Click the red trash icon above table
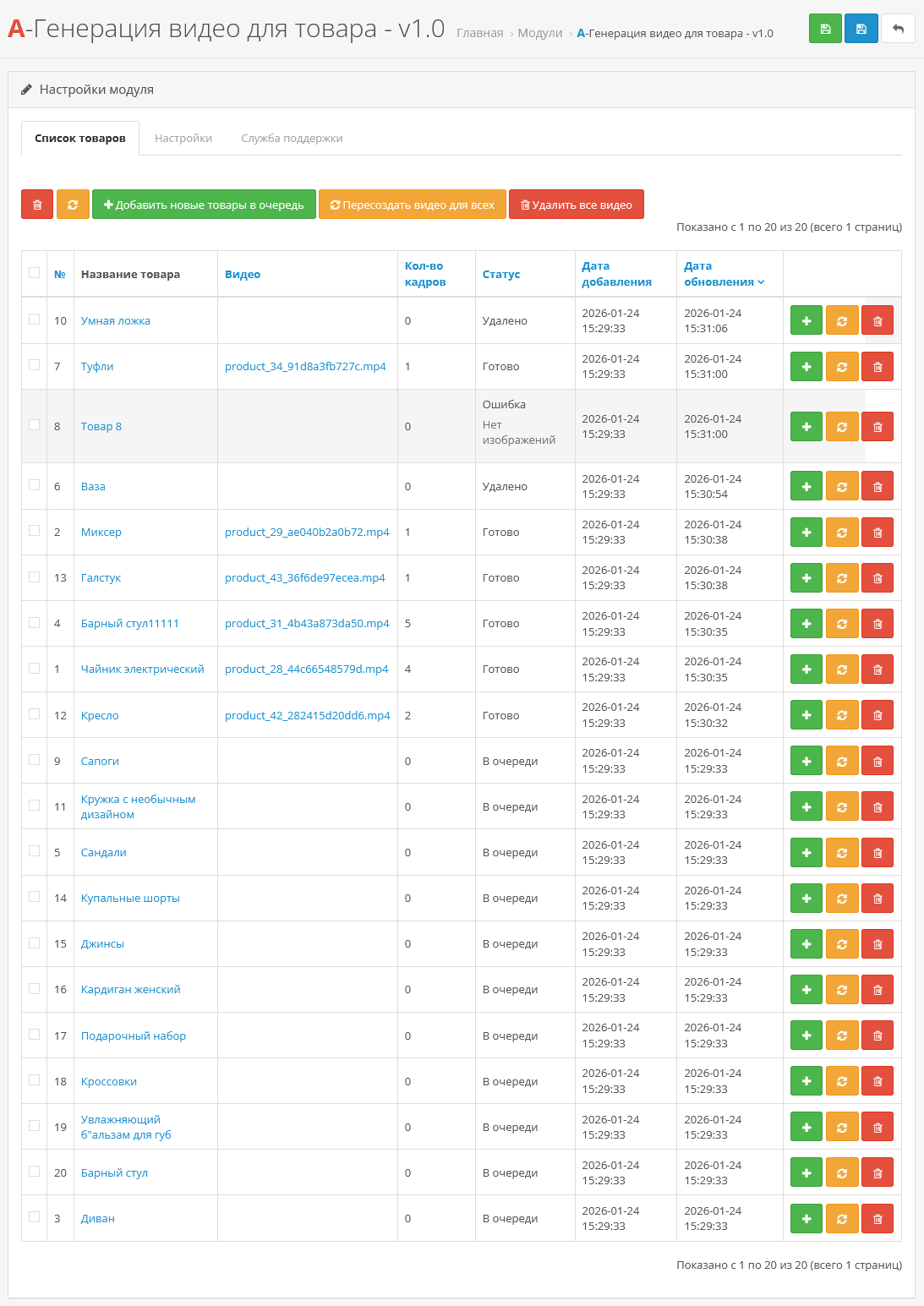This screenshot has height=1306, width=924. [x=37, y=205]
